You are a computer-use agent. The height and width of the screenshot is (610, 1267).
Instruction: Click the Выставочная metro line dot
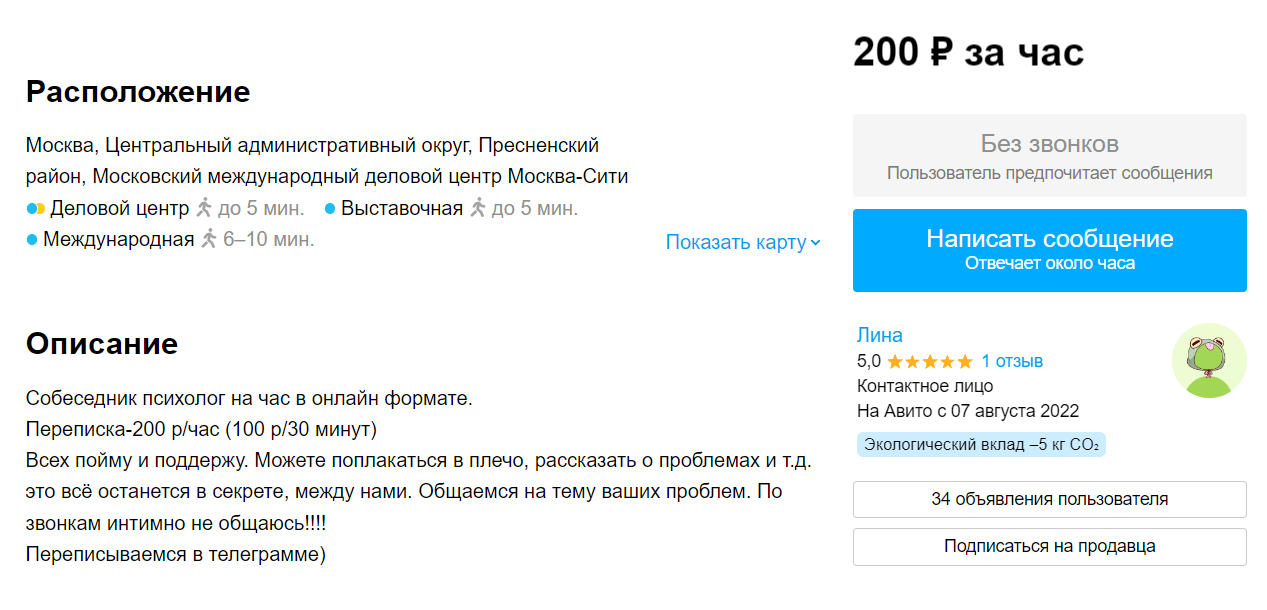(x=329, y=209)
